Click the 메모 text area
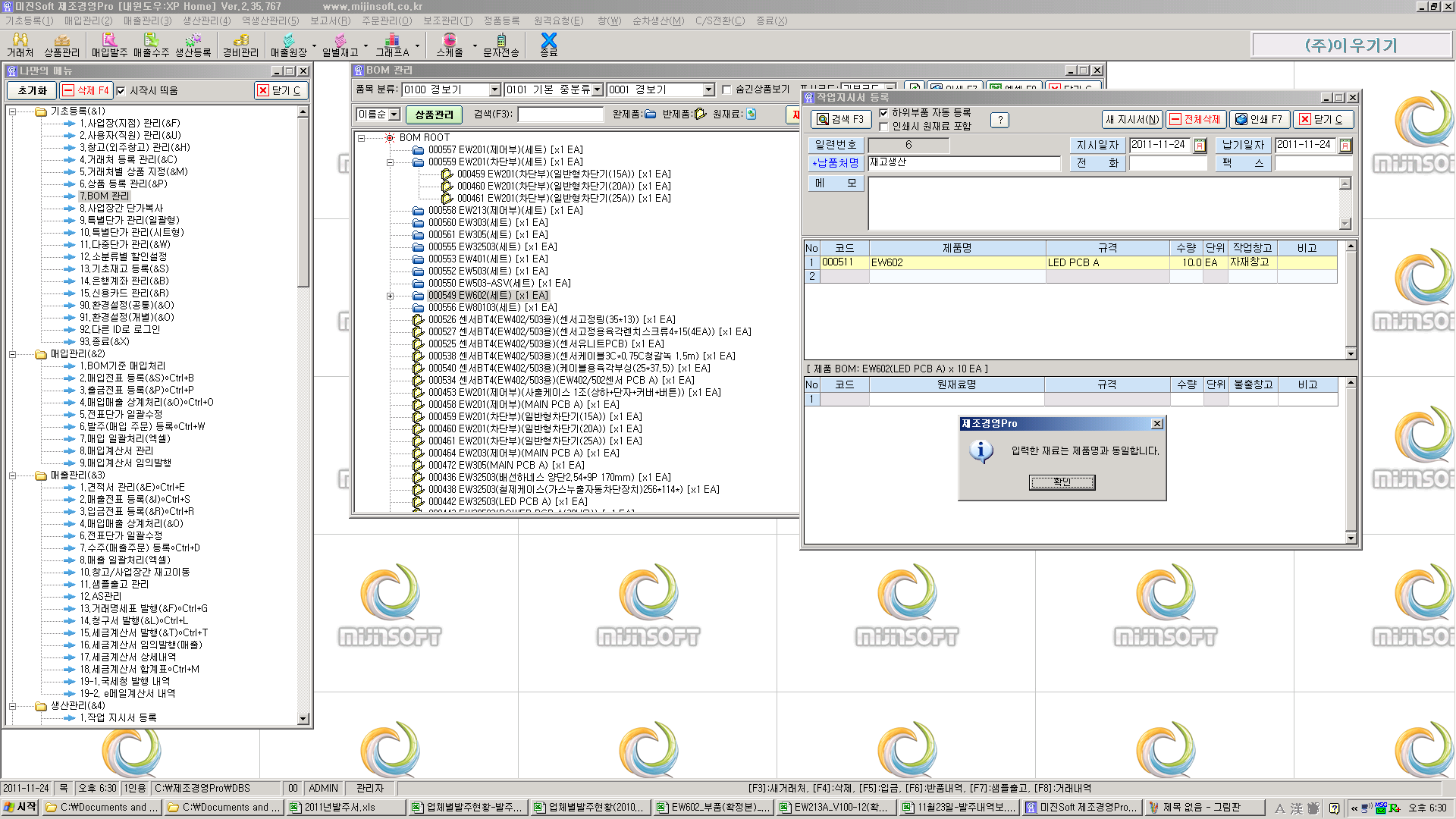 coord(1103,203)
